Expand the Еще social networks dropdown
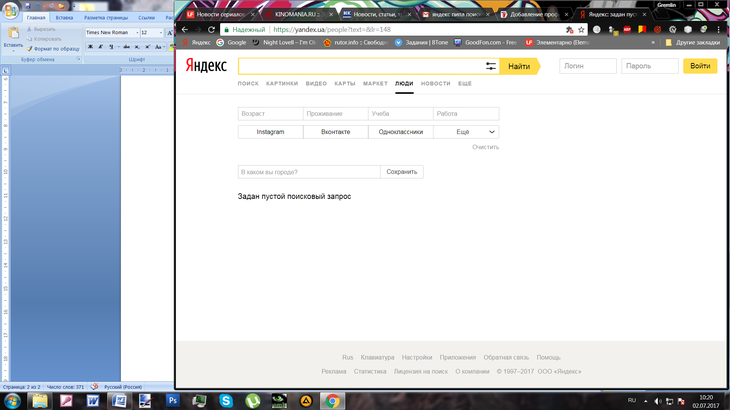730x410 pixels. (466, 132)
